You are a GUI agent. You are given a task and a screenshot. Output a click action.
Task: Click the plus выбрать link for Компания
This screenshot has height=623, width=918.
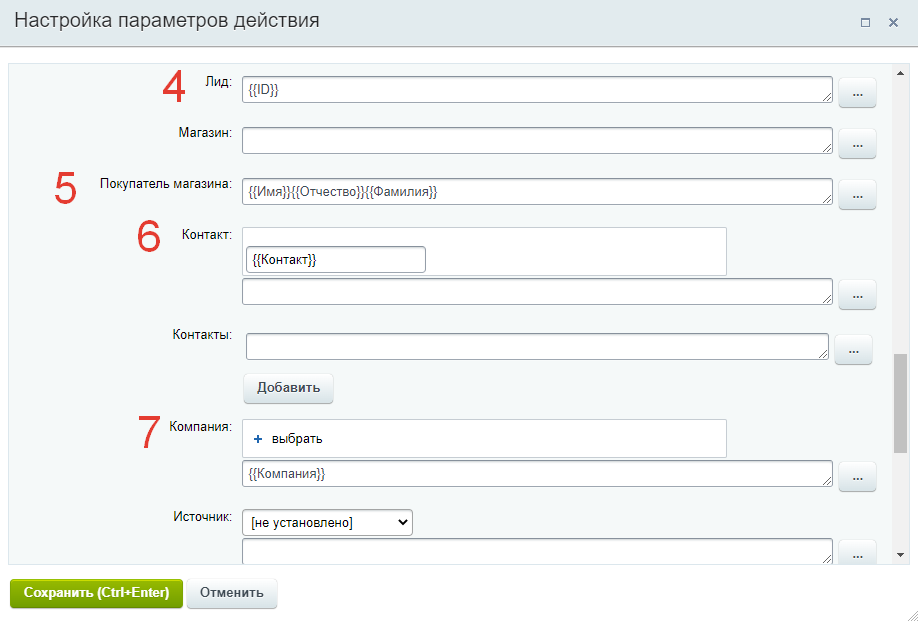click(288, 439)
